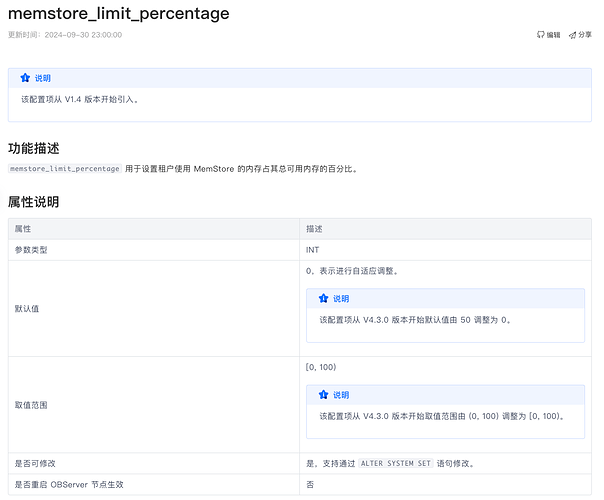Click the 属性 column header
The width and height of the screenshot is (604, 500).
pos(154,229)
